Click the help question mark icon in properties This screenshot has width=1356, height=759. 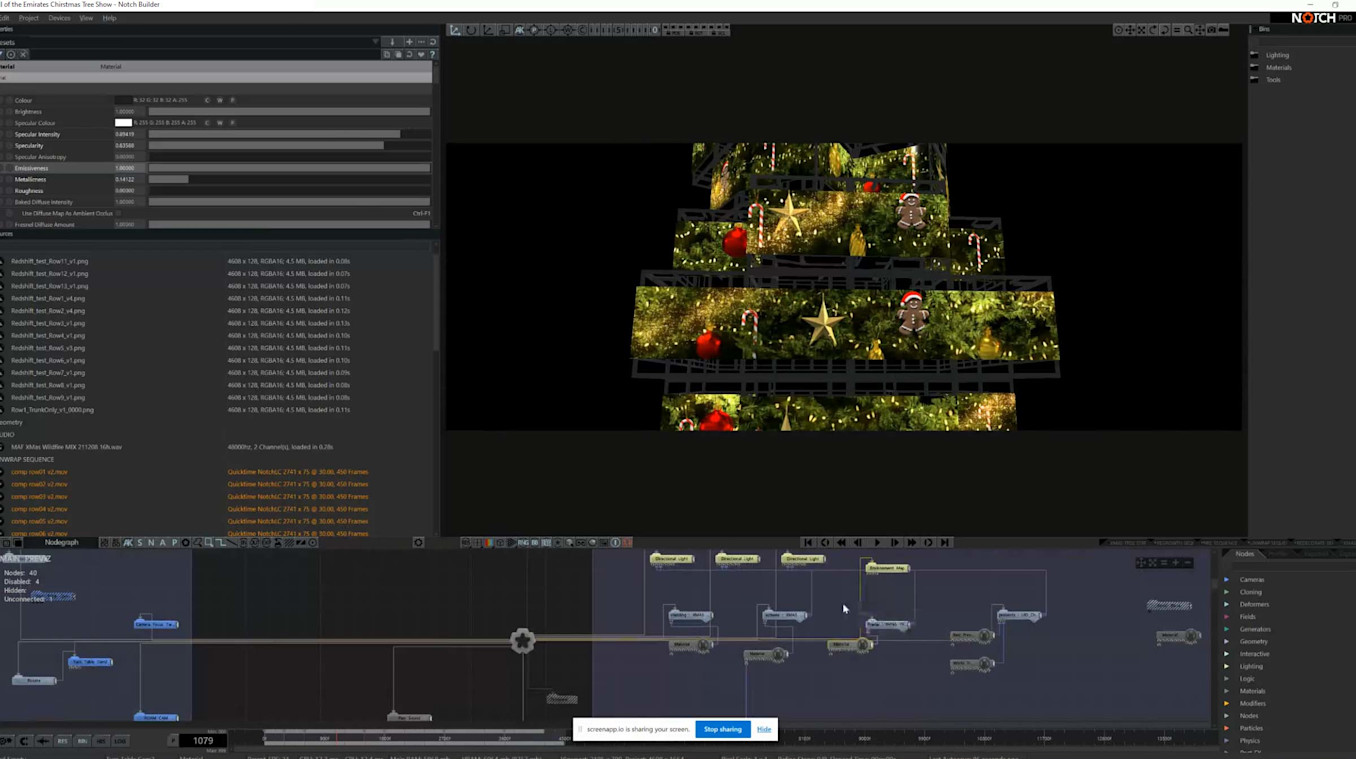[x=432, y=54]
